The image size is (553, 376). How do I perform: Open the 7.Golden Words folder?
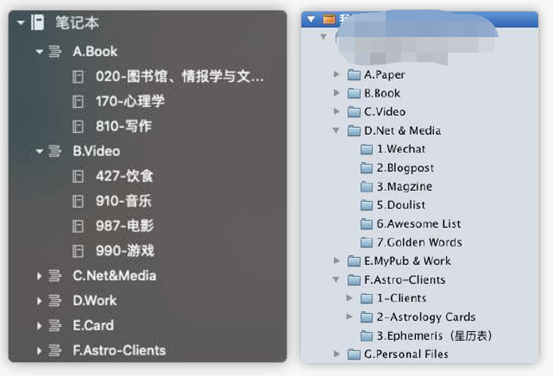pos(419,243)
